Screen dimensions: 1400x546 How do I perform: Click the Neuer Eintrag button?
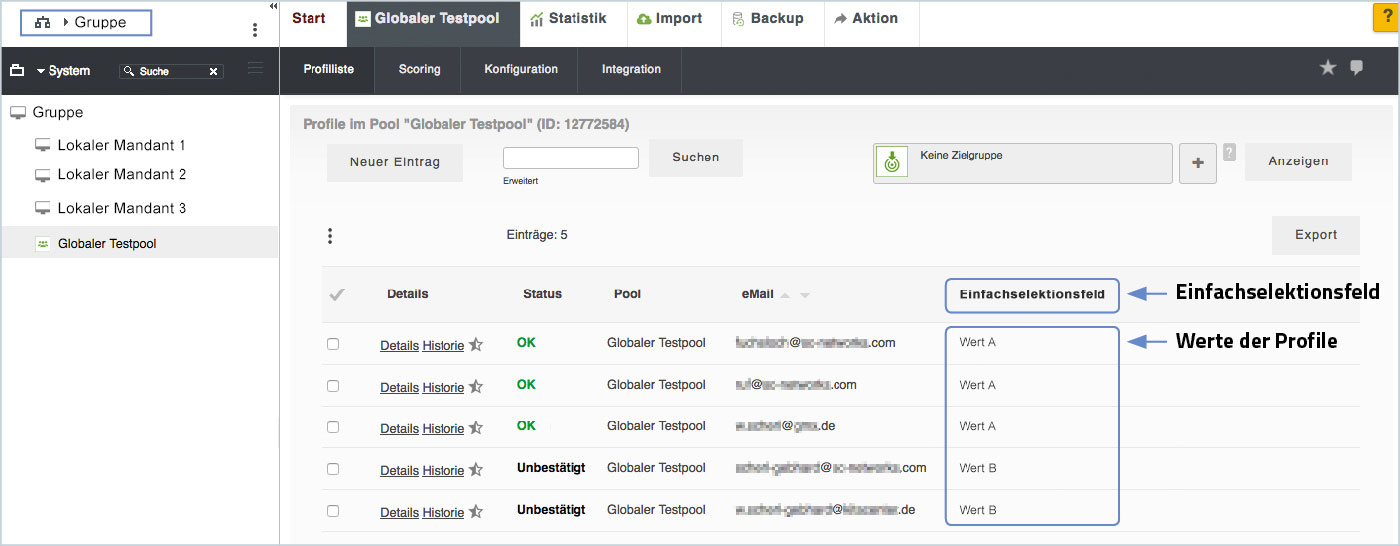click(394, 162)
